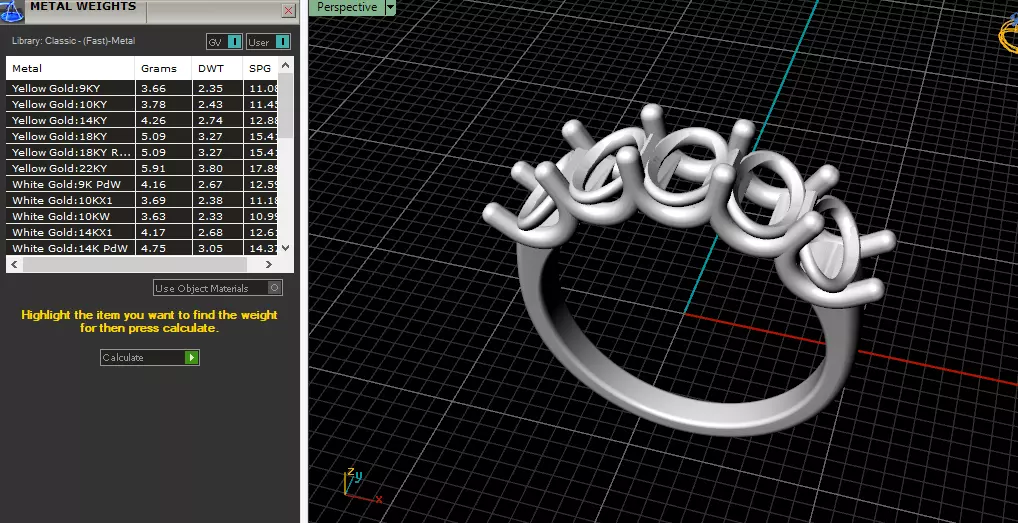Click the Metal column header
This screenshot has height=523, width=1018.
click(x=71, y=68)
